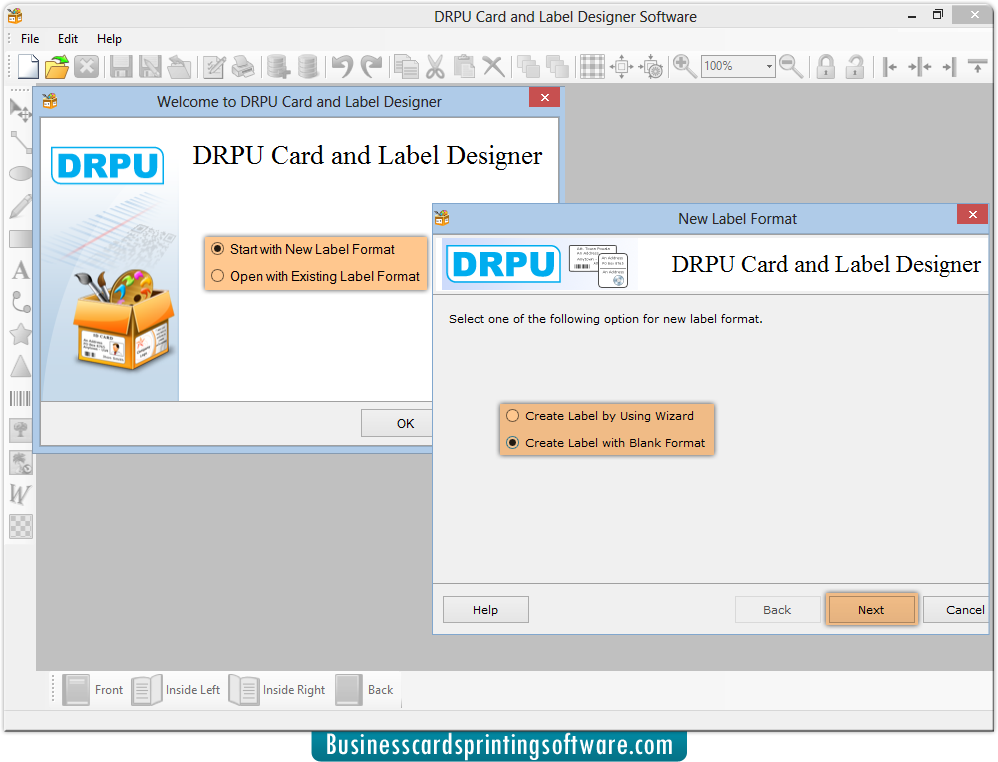Click the Cut scissors icon
The width and height of the screenshot is (998, 762).
435,66
